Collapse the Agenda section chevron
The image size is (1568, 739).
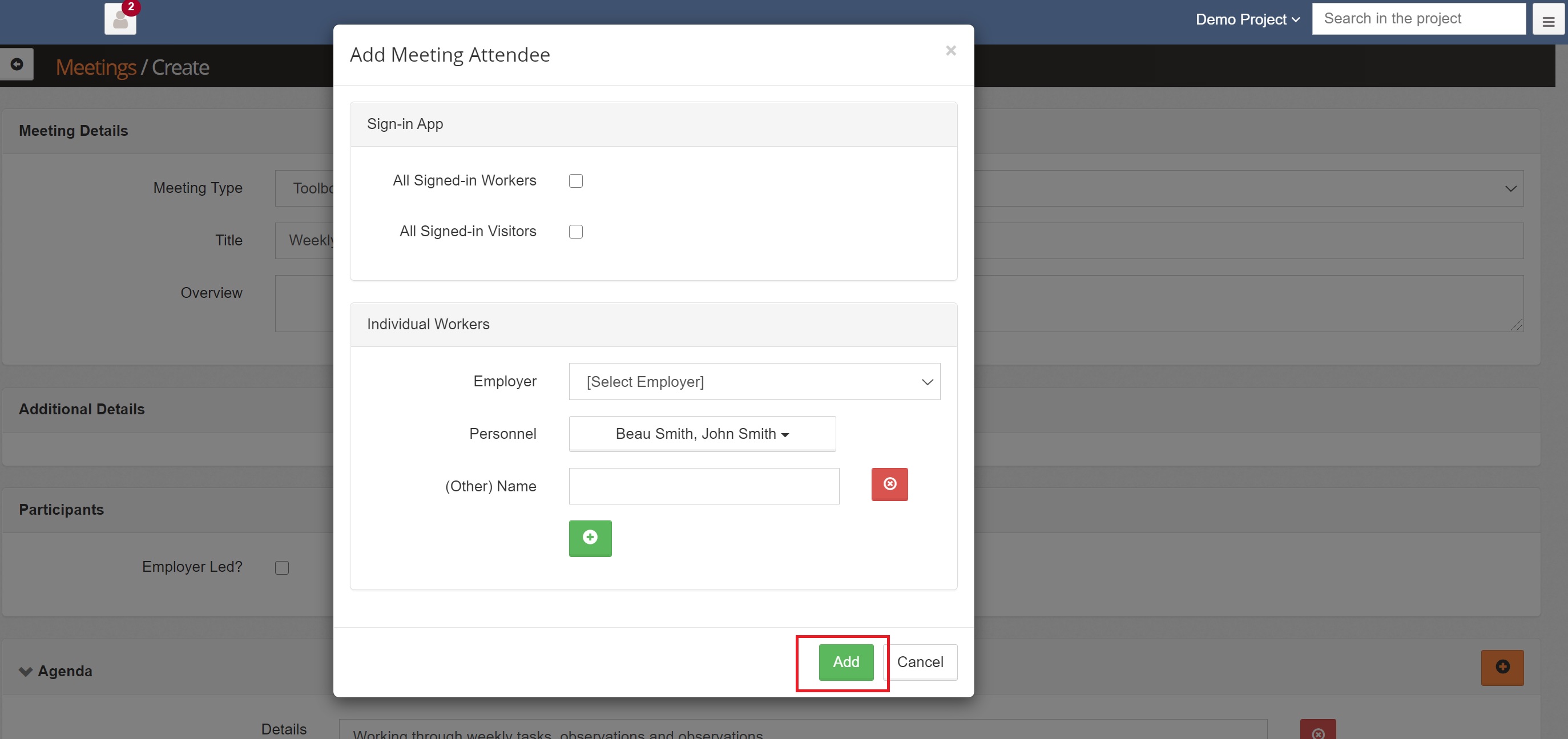26,672
